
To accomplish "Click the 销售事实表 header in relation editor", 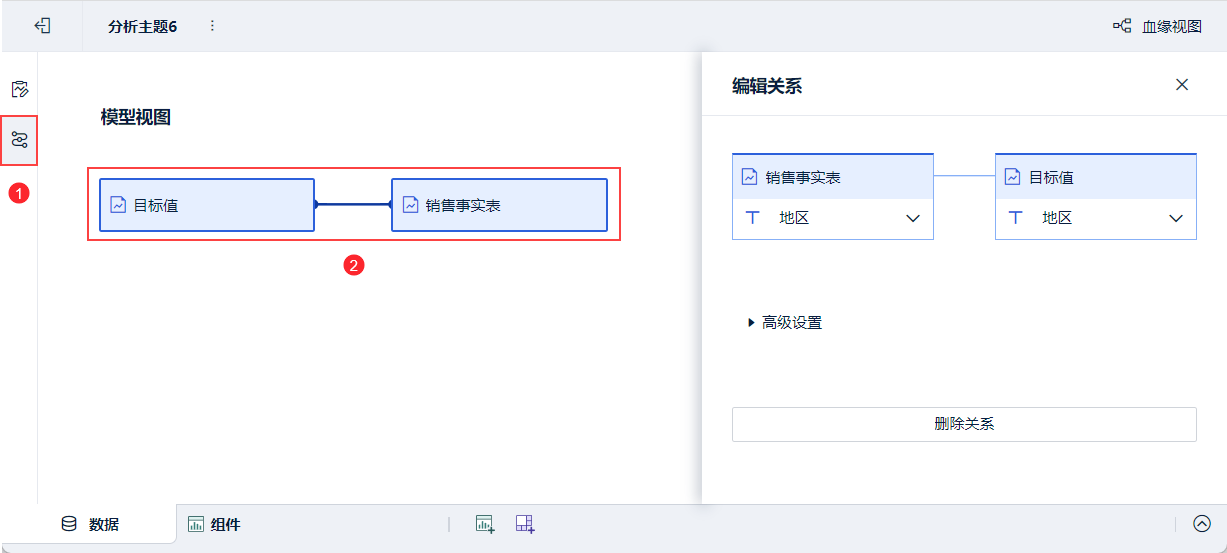I will (833, 177).
